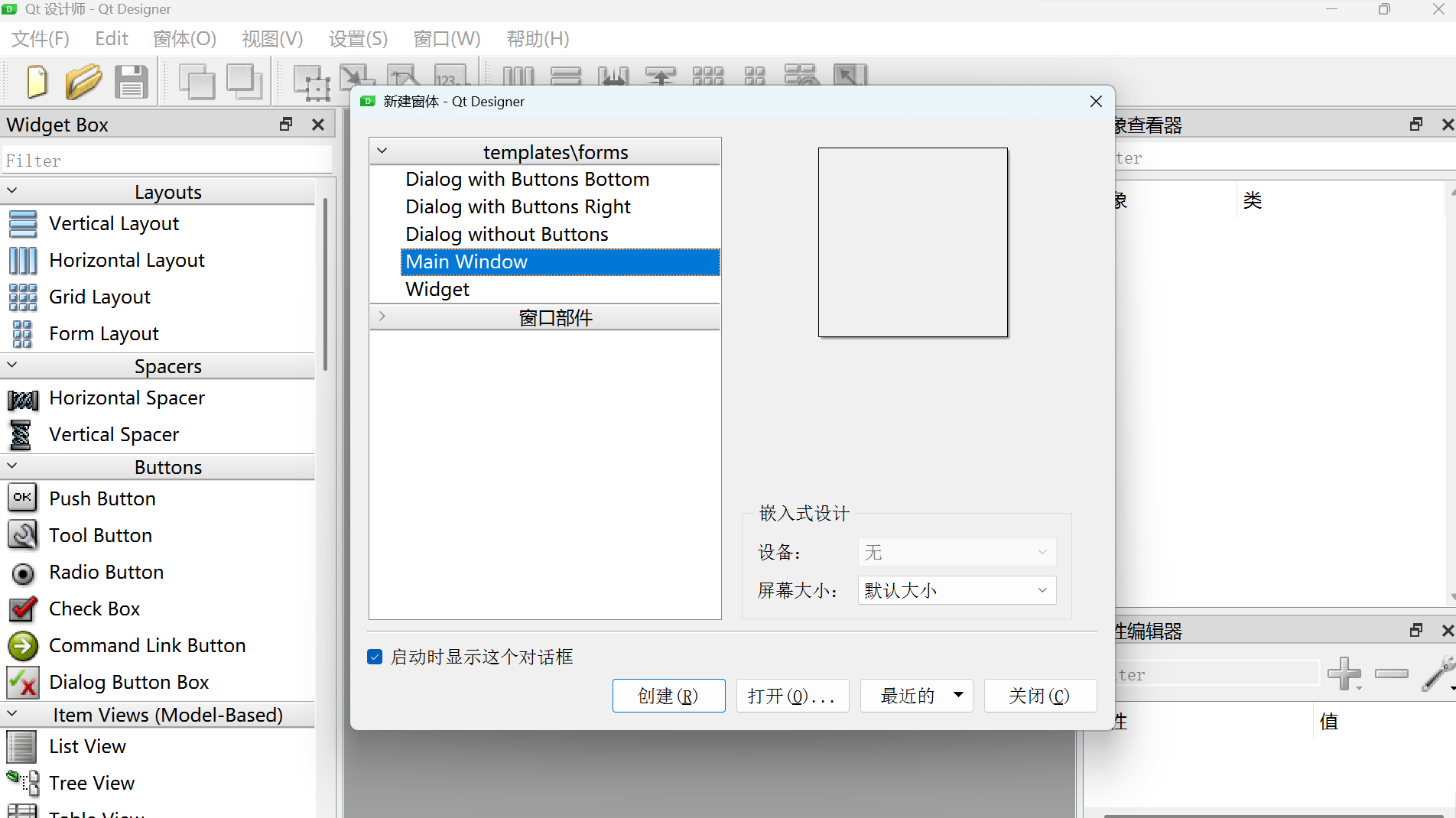Open the 最近的 recent forms dropdown
The width and height of the screenshot is (1456, 818).
tap(916, 696)
